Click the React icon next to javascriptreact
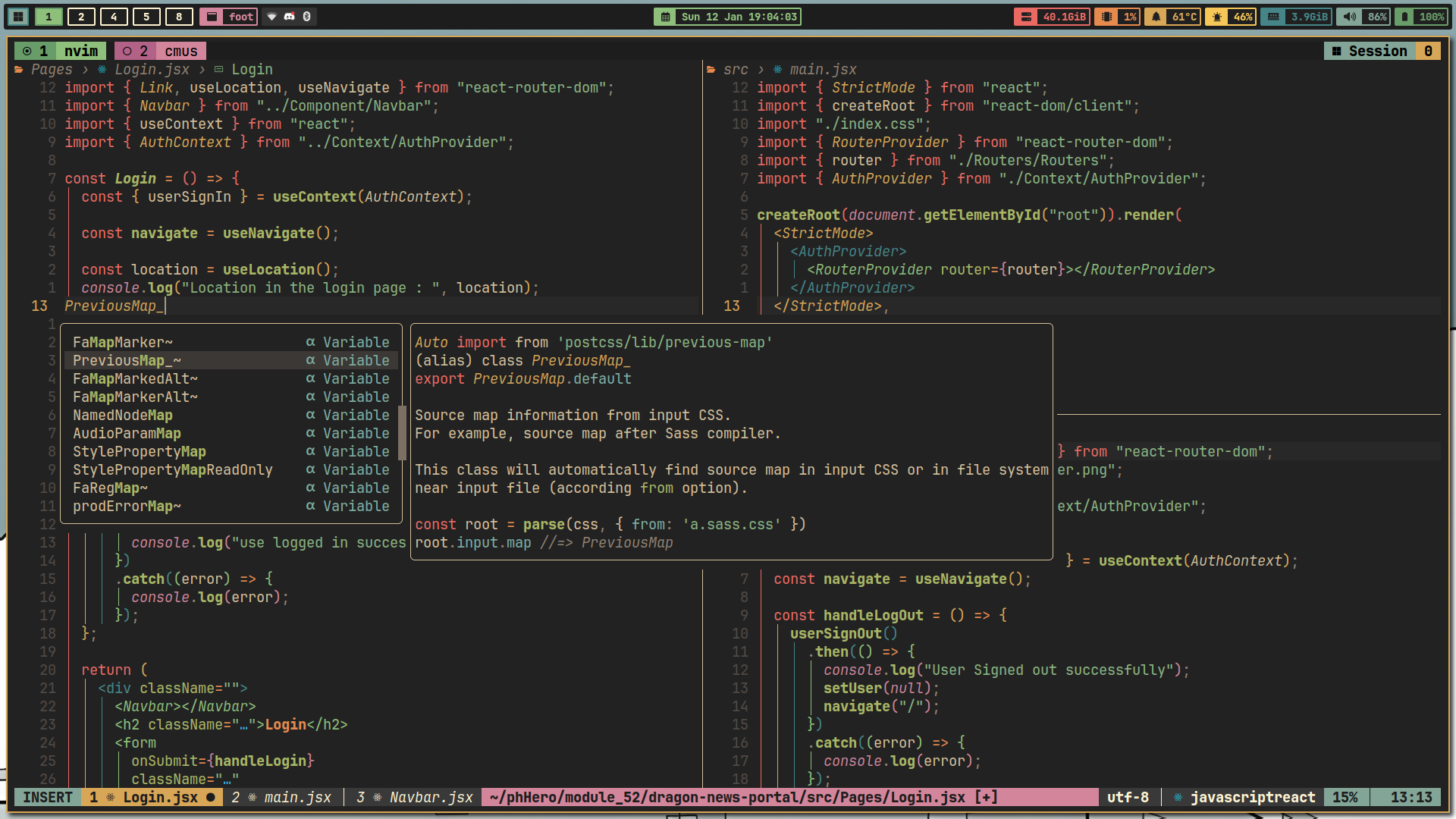The image size is (1456, 819). (1178, 797)
